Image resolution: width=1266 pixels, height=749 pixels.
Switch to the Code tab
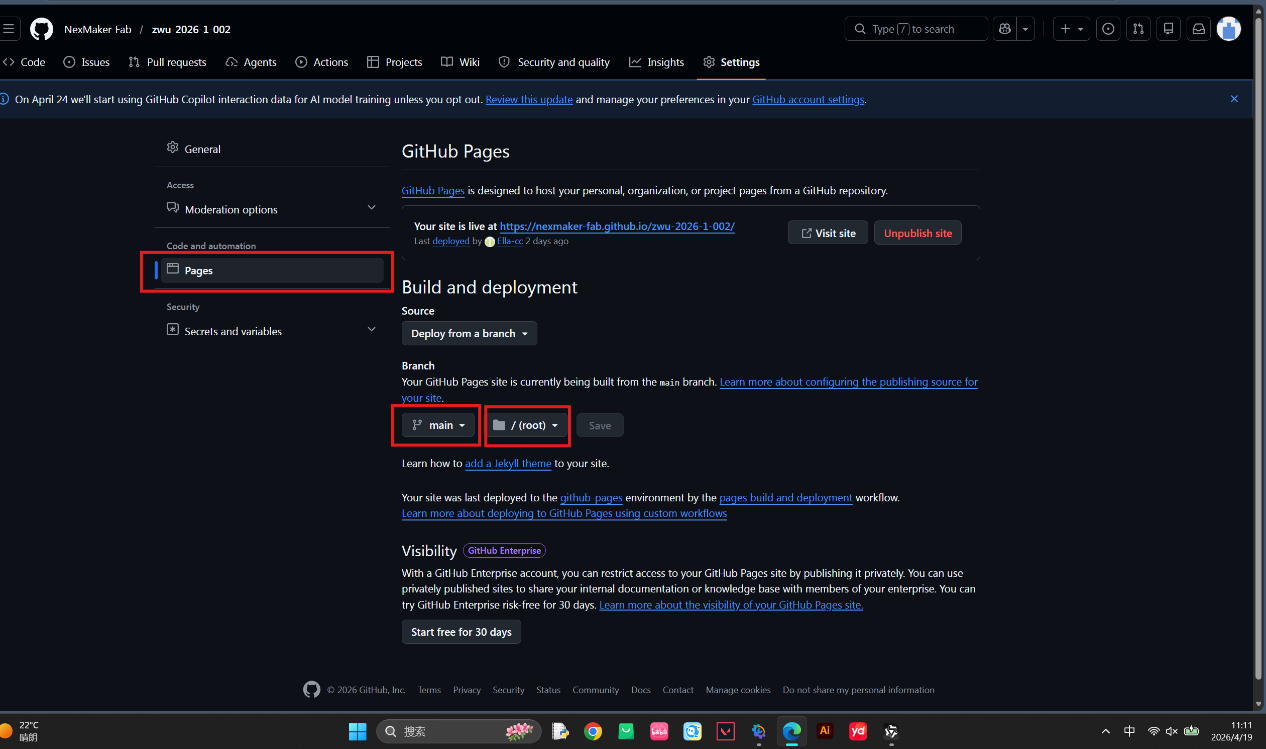coord(24,62)
